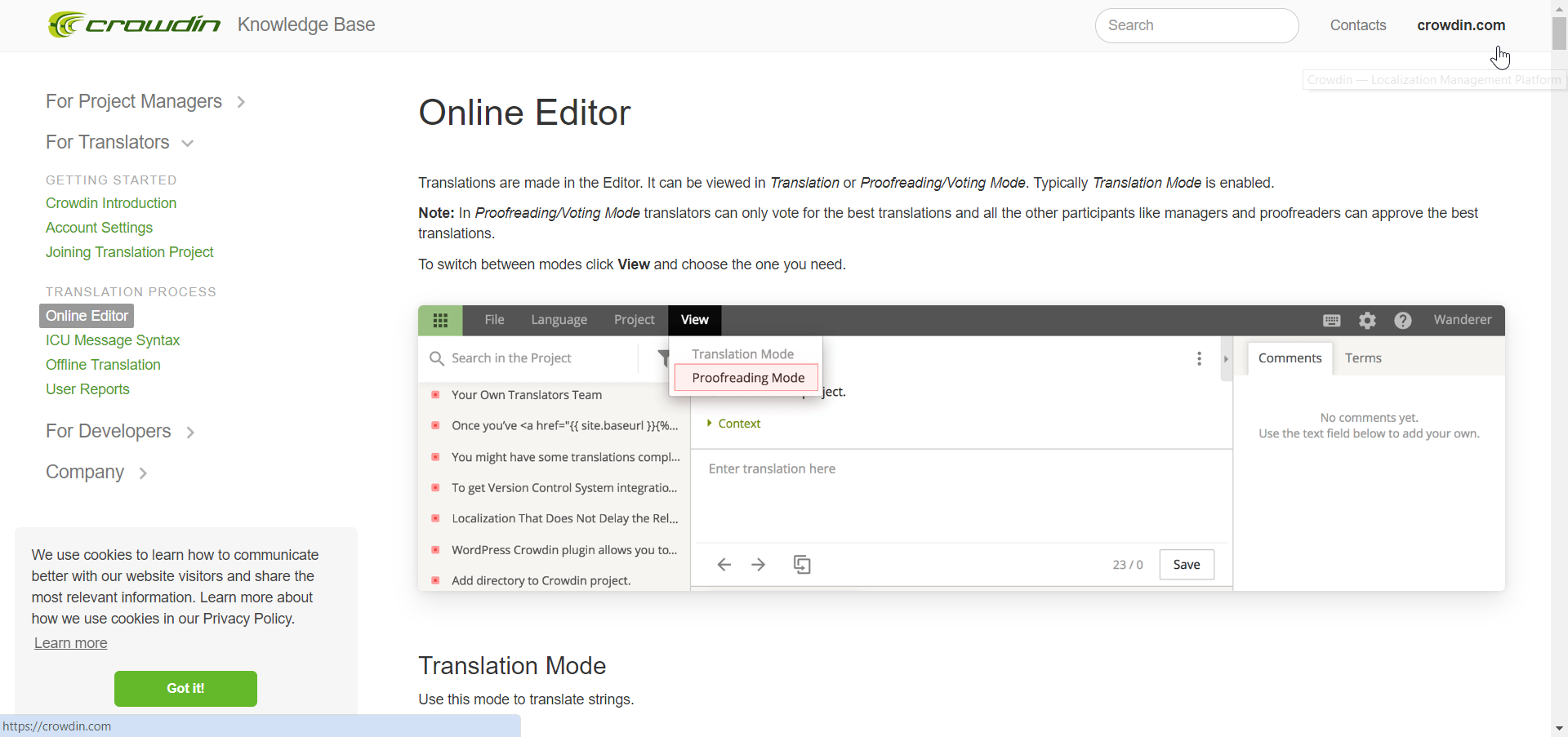Viewport: 1568px width, 737px height.
Task: Click Knowledge Base header title
Action: [306, 24]
